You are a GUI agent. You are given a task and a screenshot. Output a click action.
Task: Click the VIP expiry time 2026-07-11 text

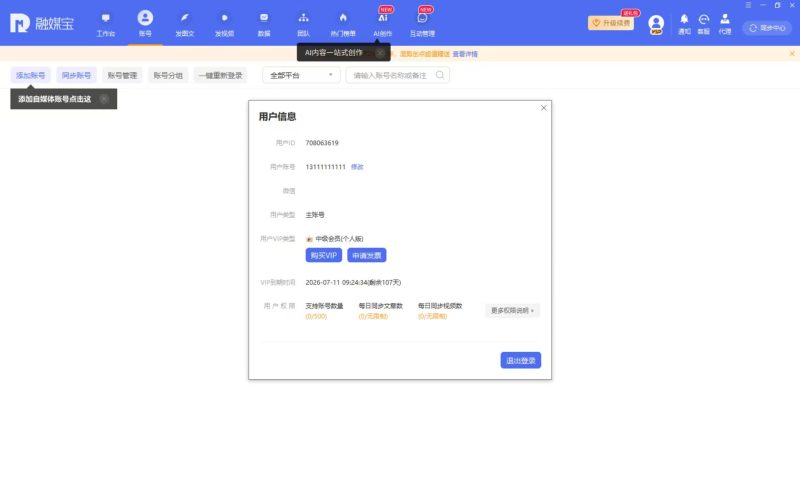point(353,283)
